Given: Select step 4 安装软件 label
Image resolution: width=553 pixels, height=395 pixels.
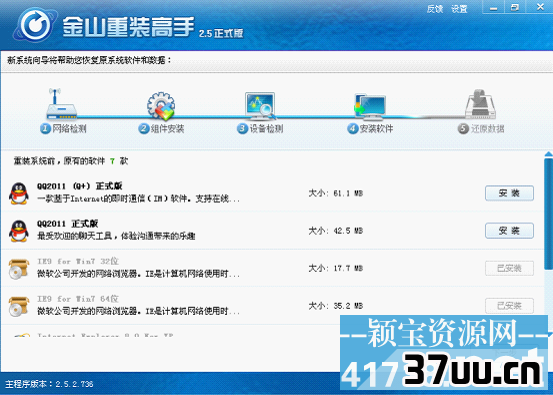Looking at the screenshot, I should [x=370, y=129].
